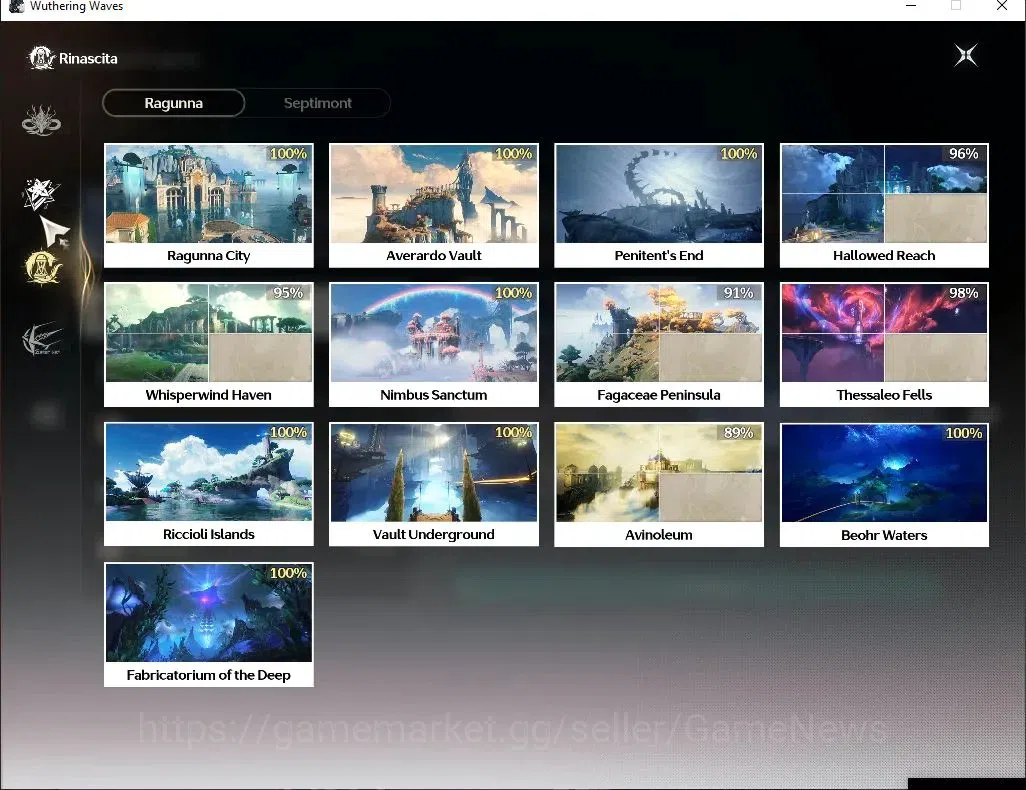Click the 95% progress on Whisperwind Haven

pos(288,293)
